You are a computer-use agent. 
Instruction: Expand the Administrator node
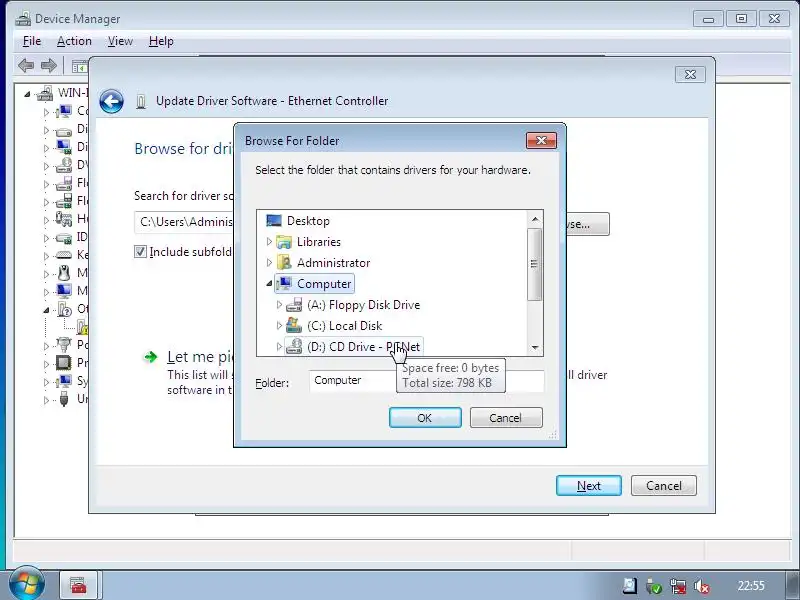pyautogui.click(x=269, y=263)
